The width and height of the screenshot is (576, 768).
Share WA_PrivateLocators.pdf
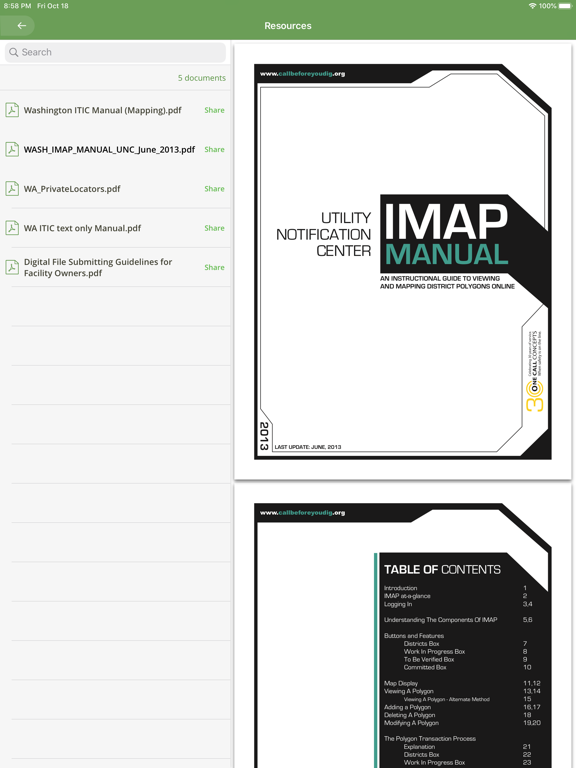pyautogui.click(x=215, y=189)
